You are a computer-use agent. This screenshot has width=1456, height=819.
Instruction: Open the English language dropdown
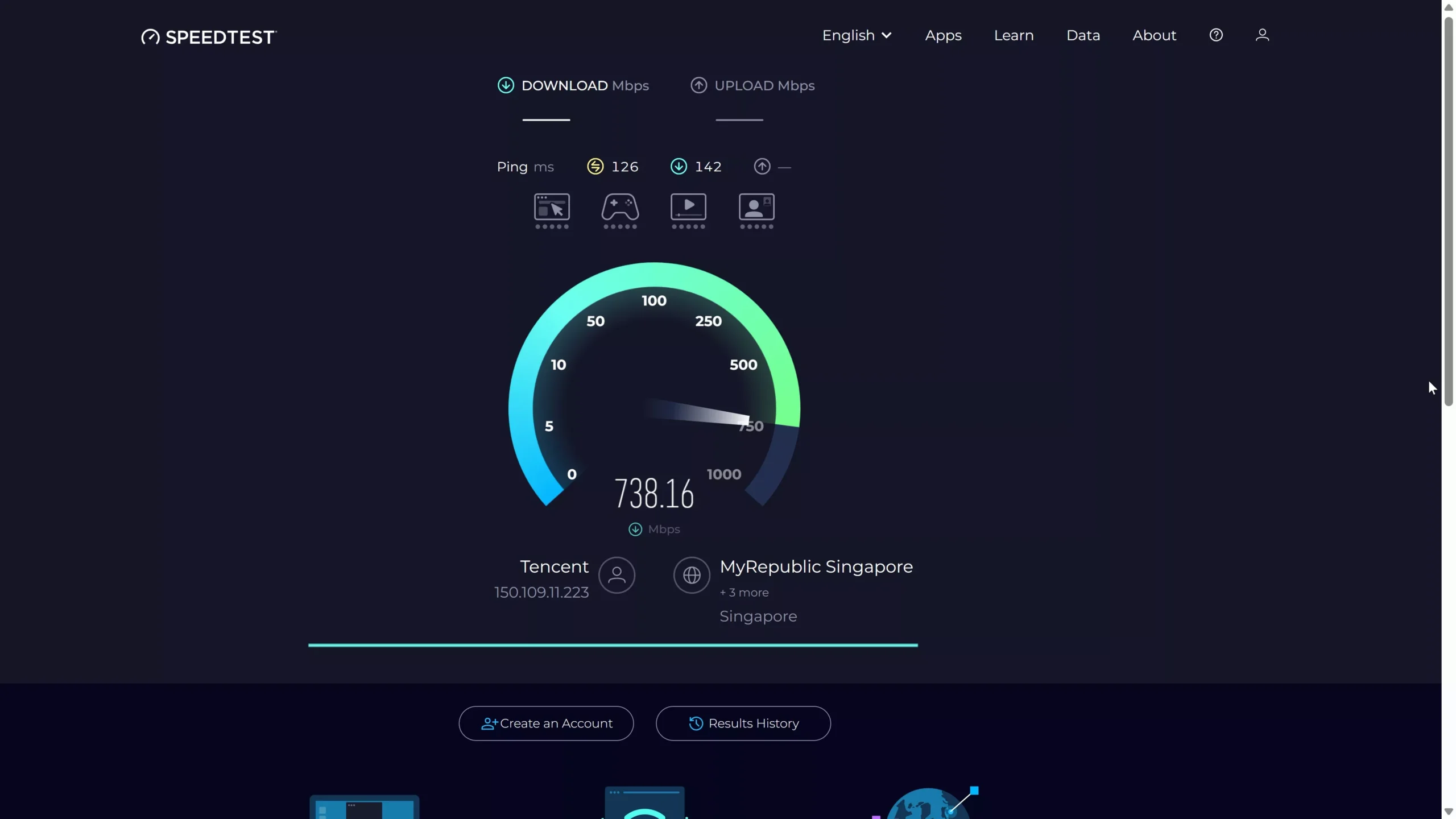click(x=857, y=35)
